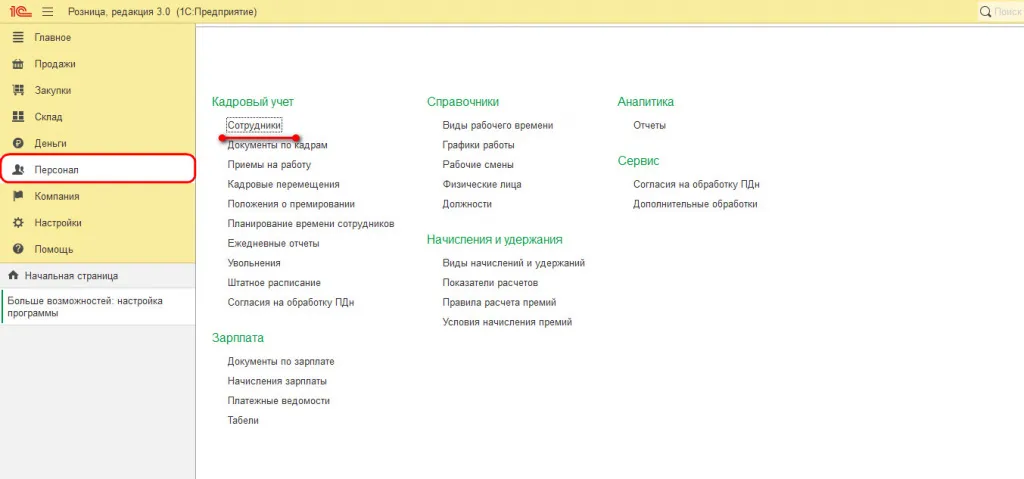1024x479 pixels.
Task: Open Приемы на работу
Action: click(x=269, y=165)
